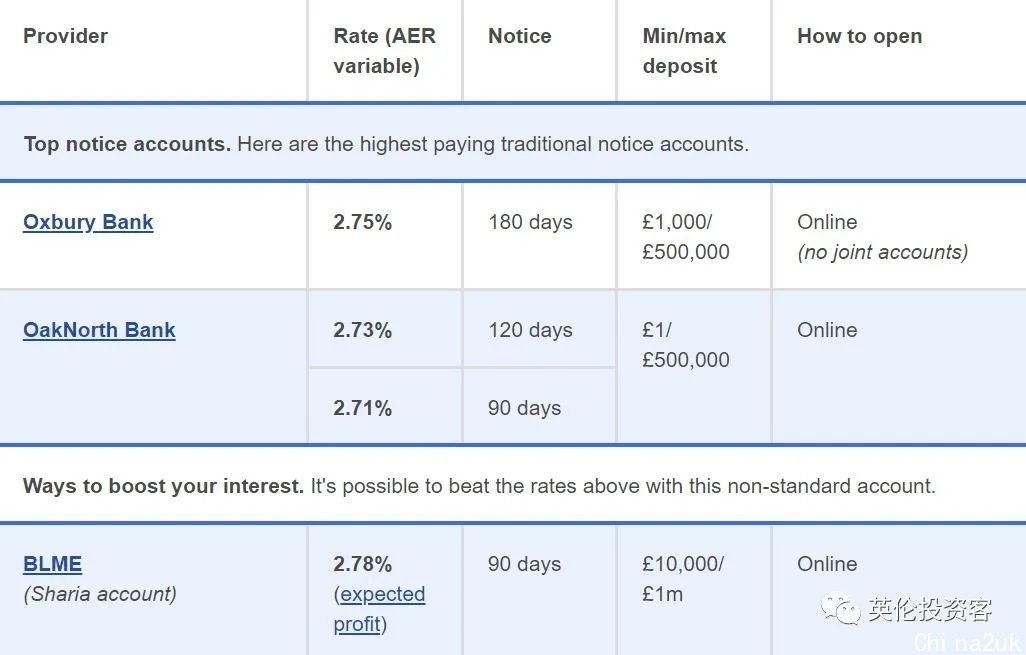1026x655 pixels.
Task: Select the Provider column header
Action: (x=65, y=36)
